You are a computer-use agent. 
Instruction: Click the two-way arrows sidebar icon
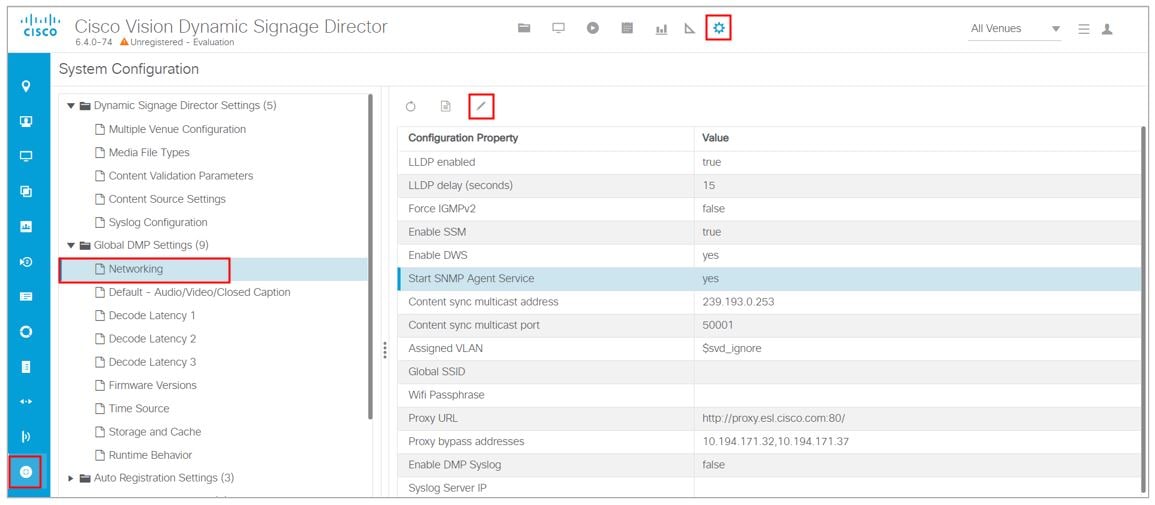pyautogui.click(x=27, y=402)
